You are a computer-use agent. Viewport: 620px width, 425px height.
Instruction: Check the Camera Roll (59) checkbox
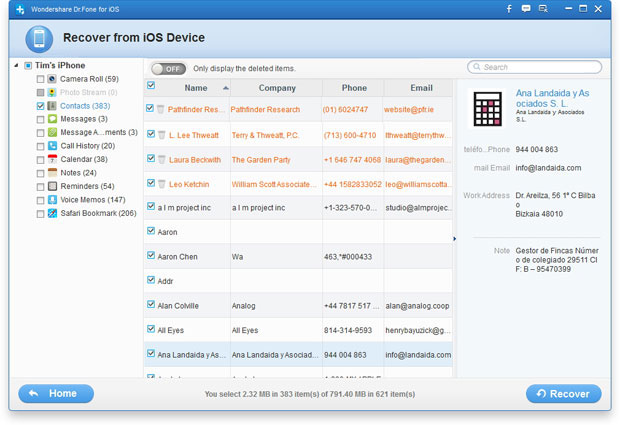point(40,79)
